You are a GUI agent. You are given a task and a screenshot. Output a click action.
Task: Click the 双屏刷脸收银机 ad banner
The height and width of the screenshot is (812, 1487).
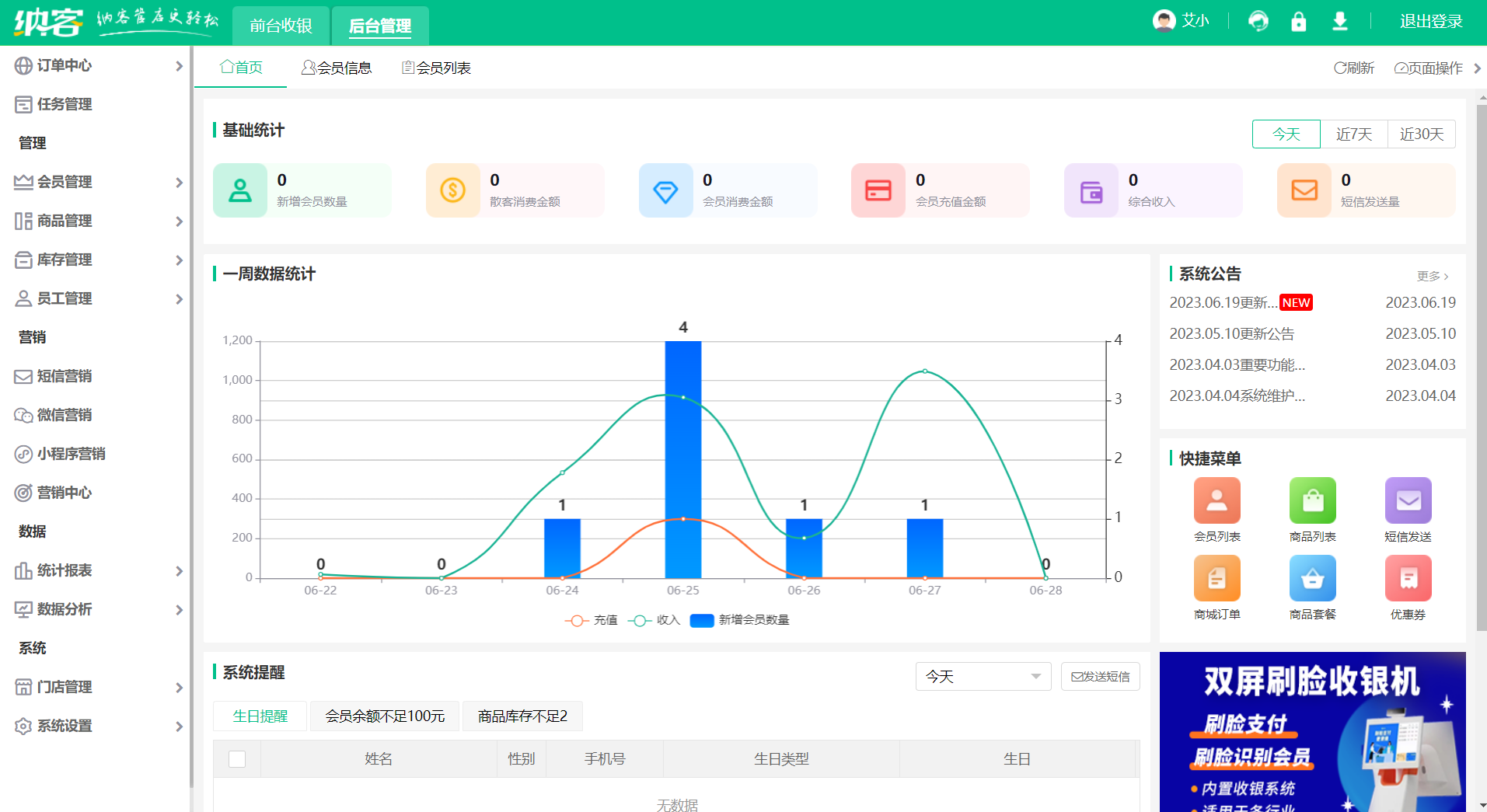(x=1312, y=732)
